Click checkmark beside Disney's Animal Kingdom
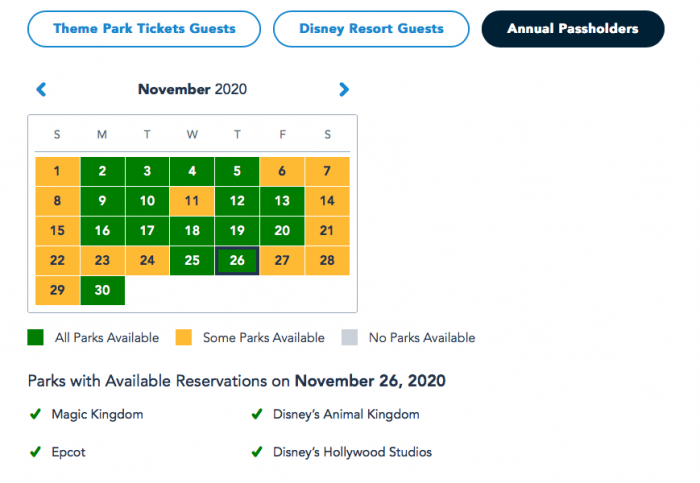 click(x=258, y=414)
